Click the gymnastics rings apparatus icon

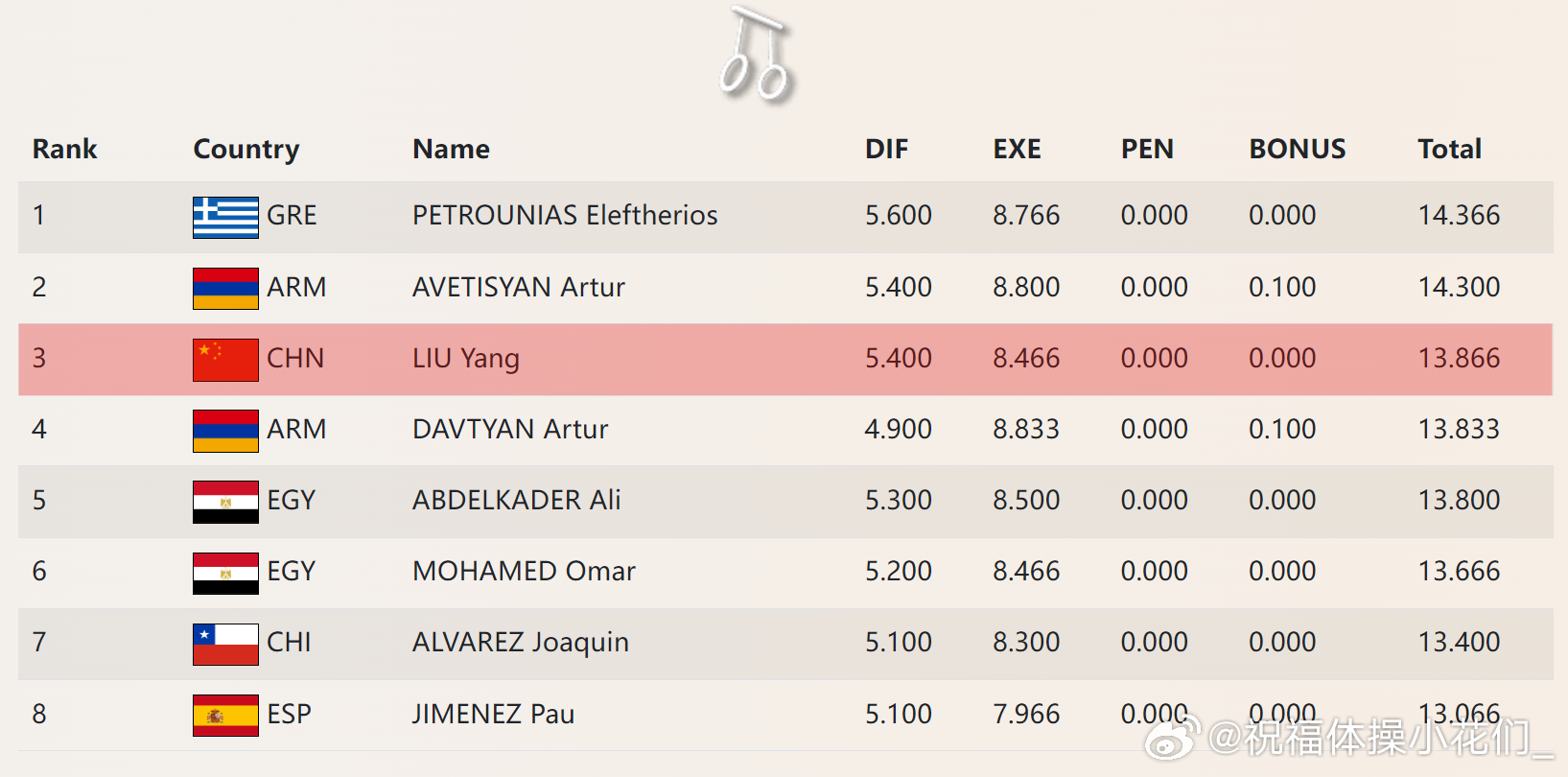coord(757,56)
